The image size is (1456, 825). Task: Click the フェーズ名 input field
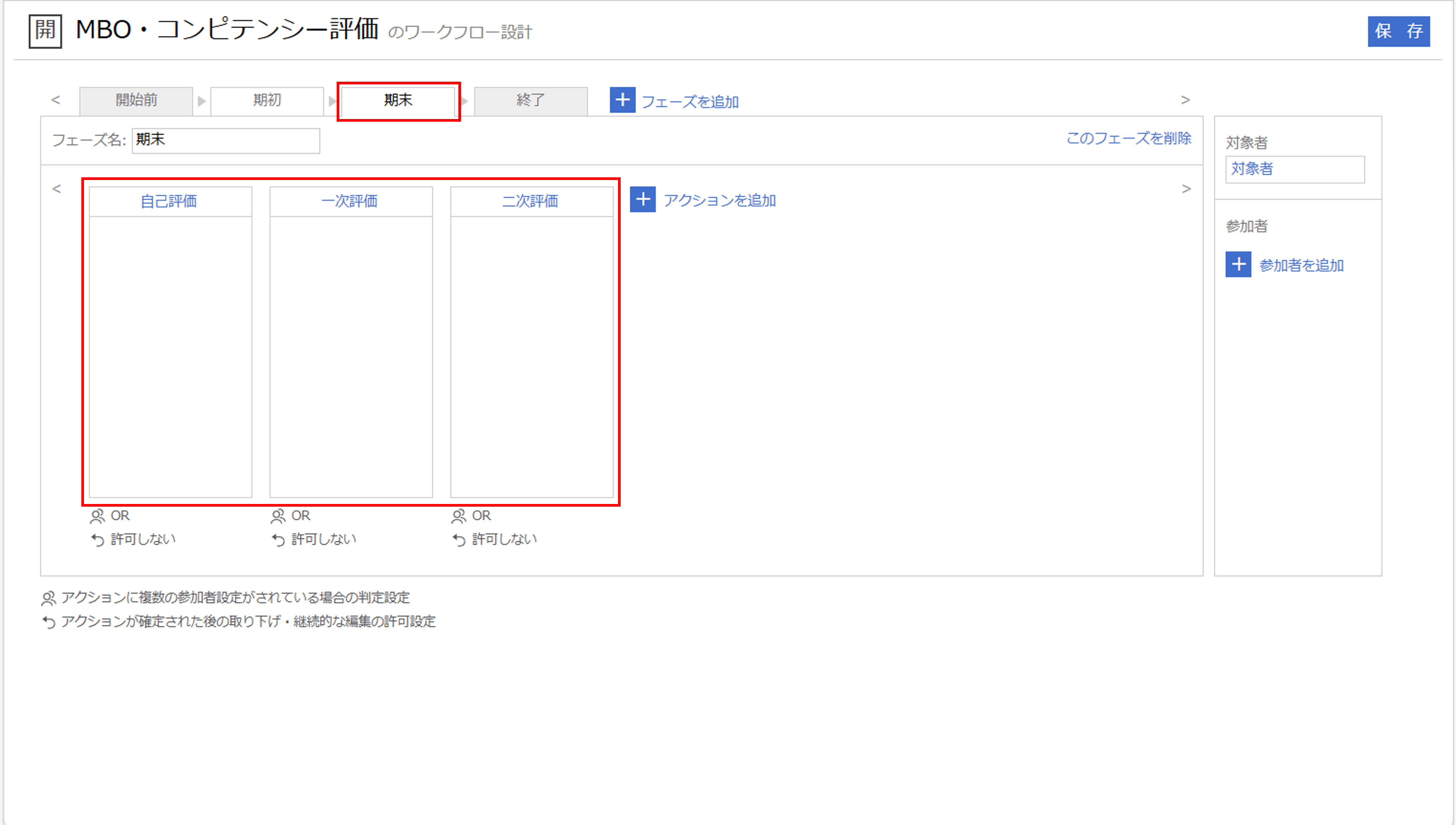pos(226,141)
